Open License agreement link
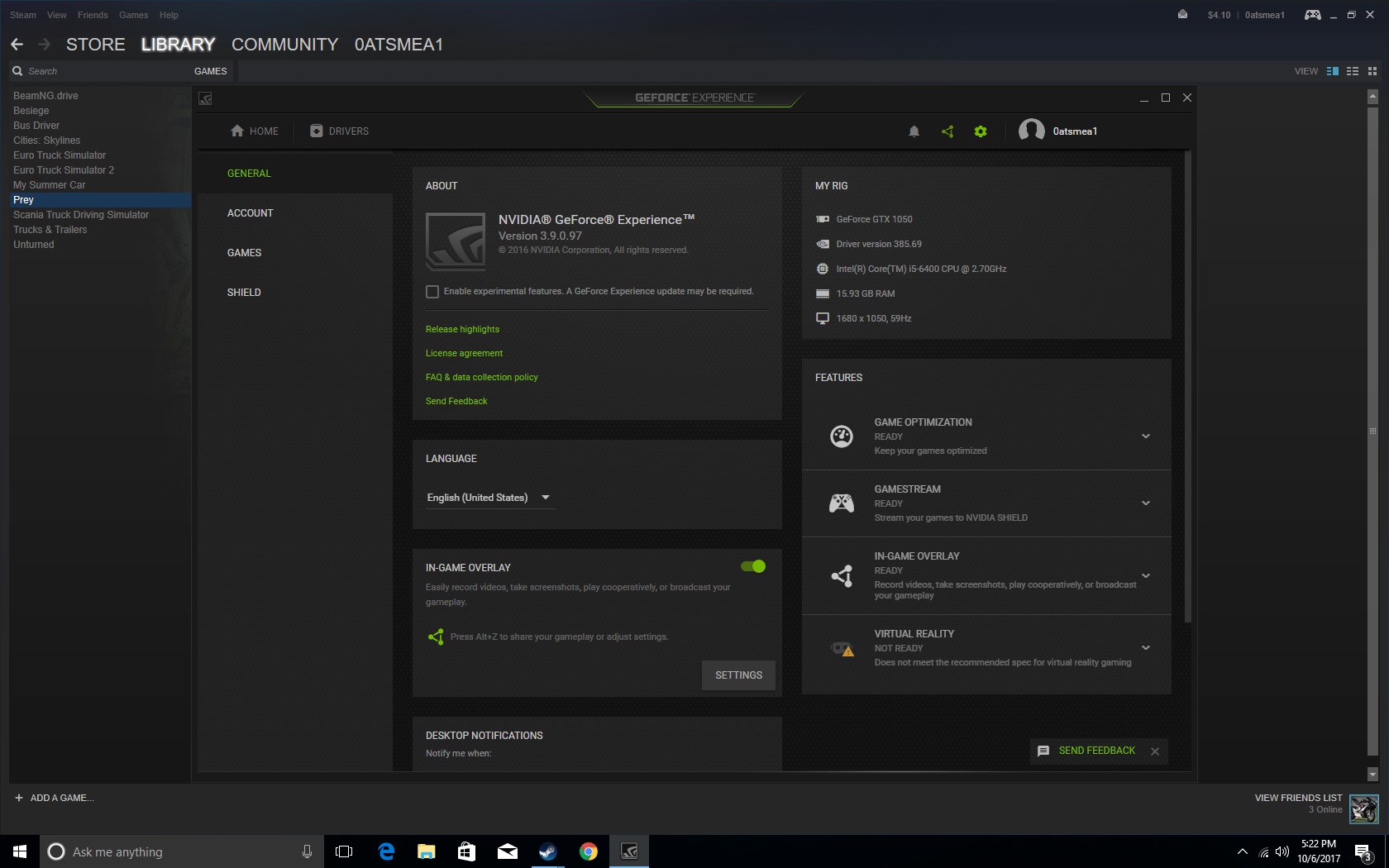Image resolution: width=1389 pixels, height=868 pixels. point(464,353)
